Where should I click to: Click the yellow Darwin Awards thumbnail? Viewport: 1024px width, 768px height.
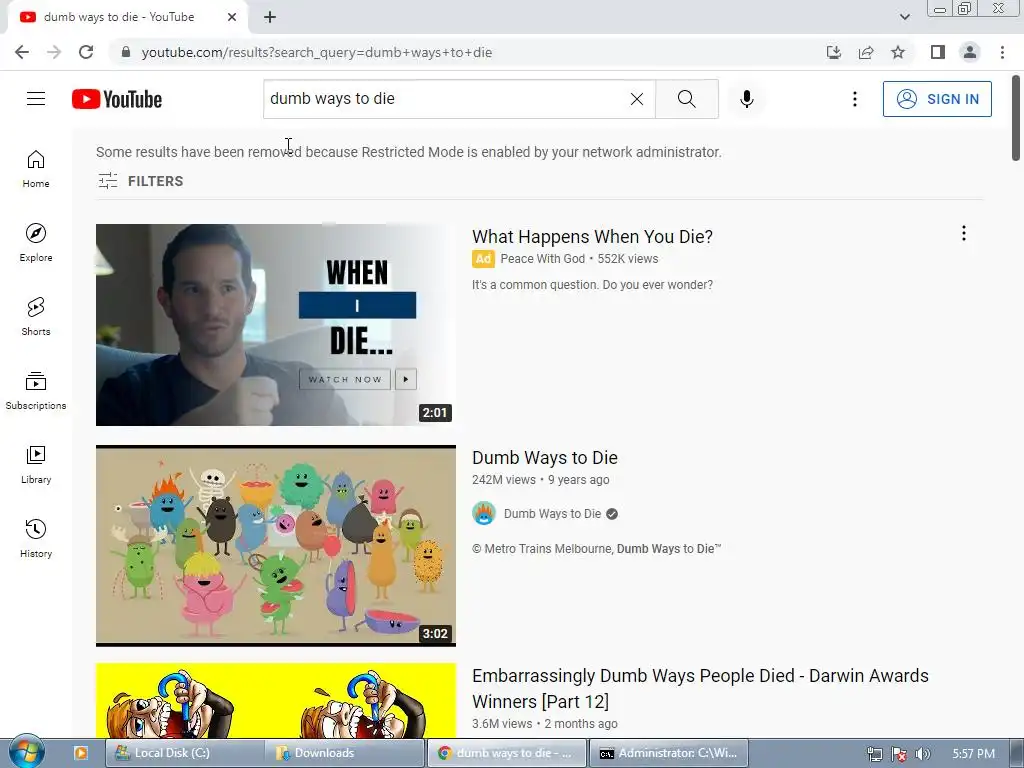[276, 701]
